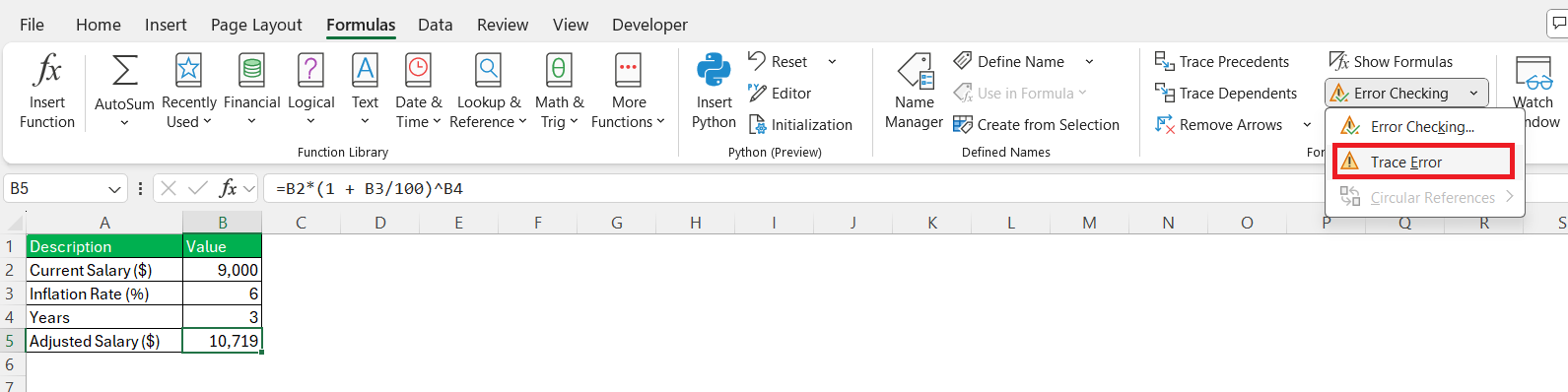
Task: Open Python Initialization settings
Action: click(800, 124)
